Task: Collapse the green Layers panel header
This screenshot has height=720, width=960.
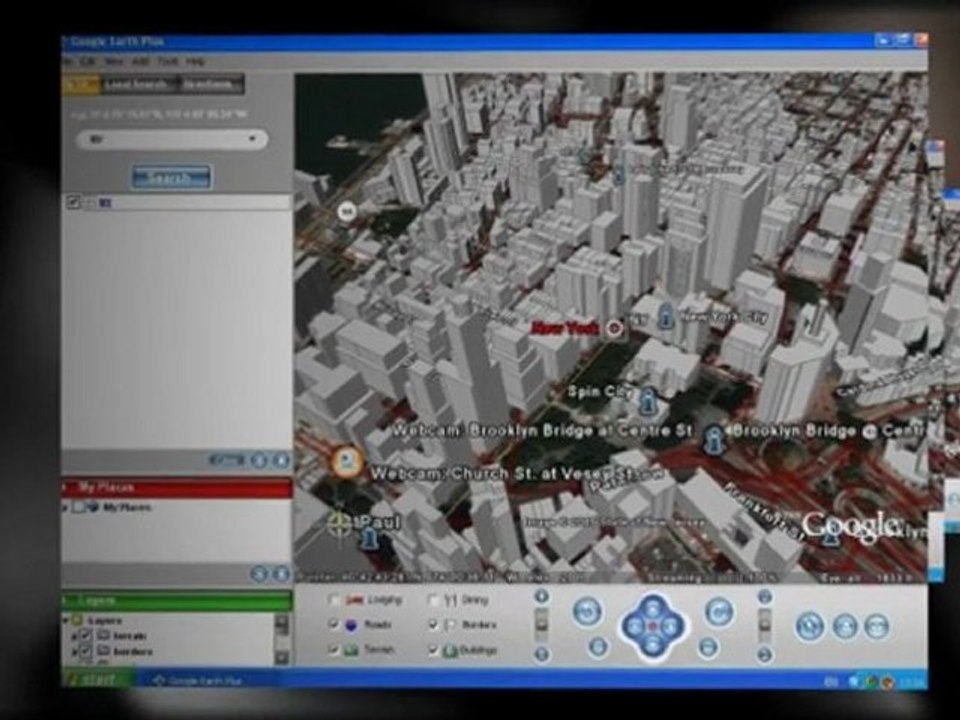Action: (x=178, y=601)
